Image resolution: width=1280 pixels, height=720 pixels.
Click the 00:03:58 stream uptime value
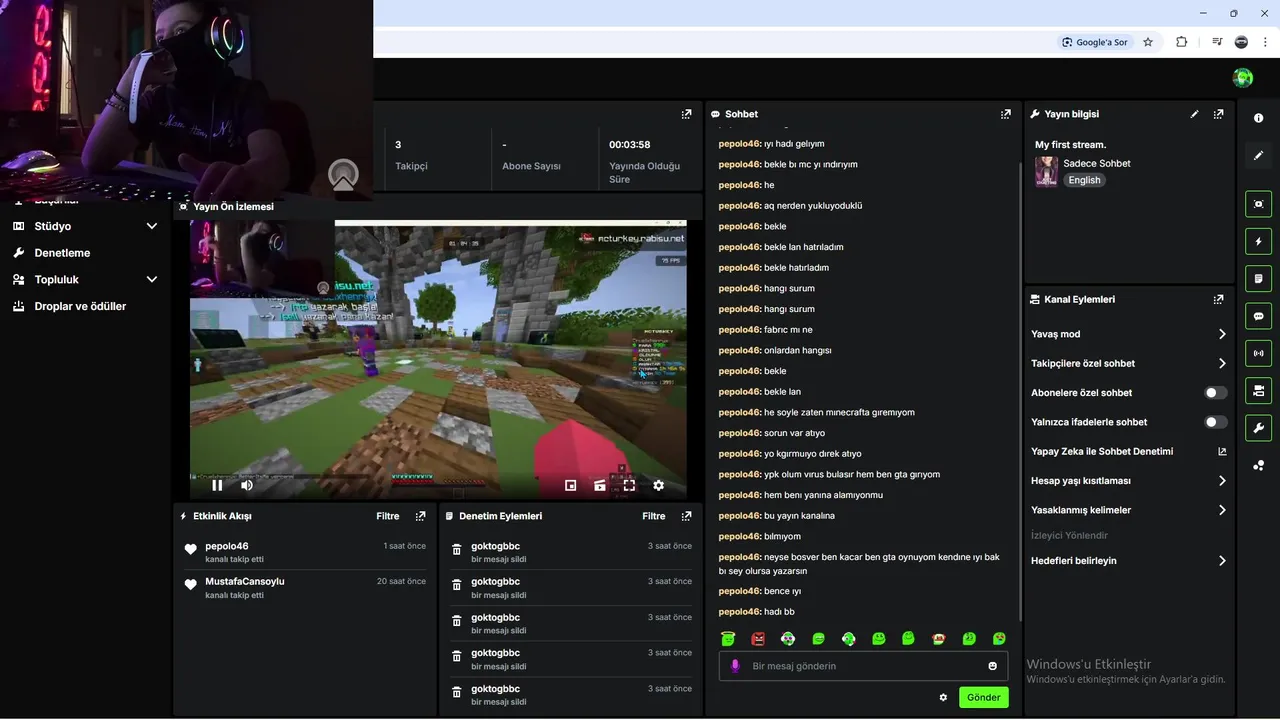(x=630, y=145)
